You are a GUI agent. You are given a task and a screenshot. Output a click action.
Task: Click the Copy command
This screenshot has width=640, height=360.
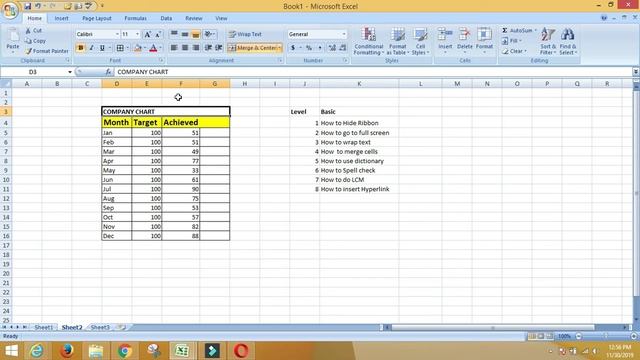coord(35,41)
